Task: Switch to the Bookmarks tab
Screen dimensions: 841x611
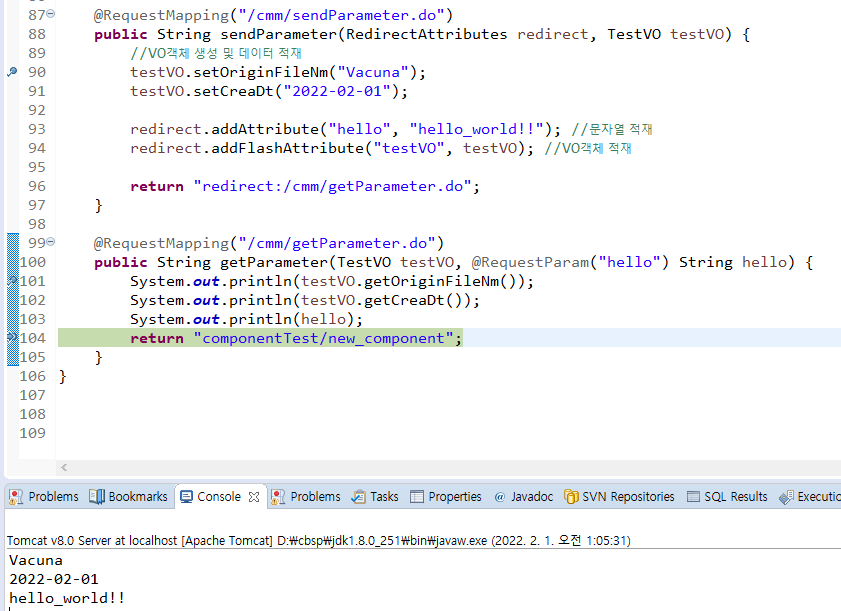Action: coord(128,497)
